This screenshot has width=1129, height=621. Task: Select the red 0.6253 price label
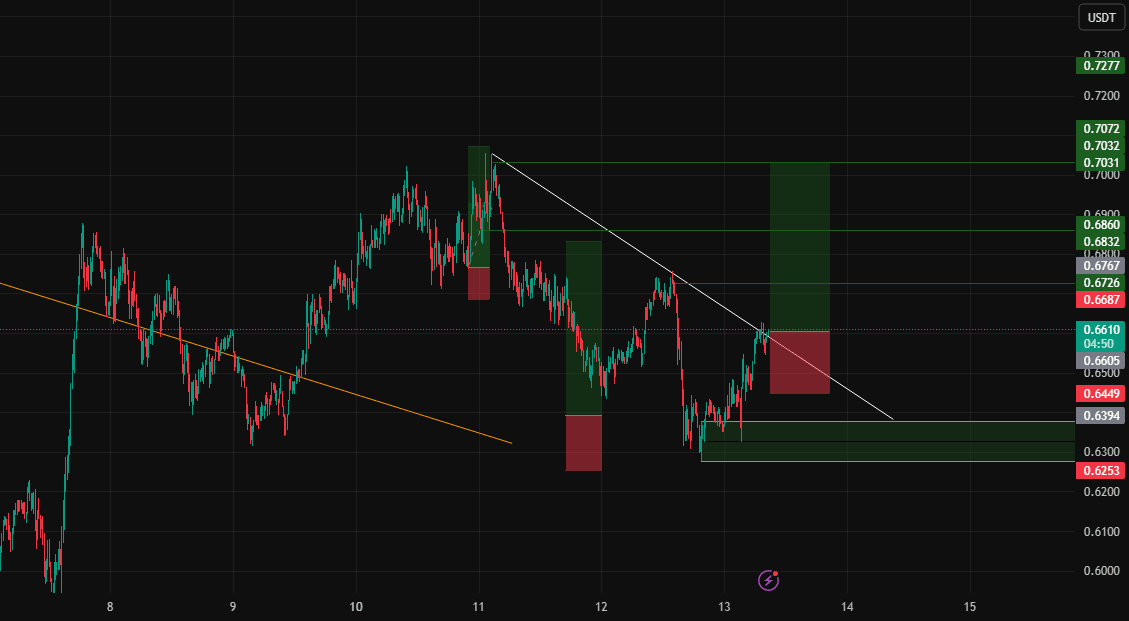1100,471
